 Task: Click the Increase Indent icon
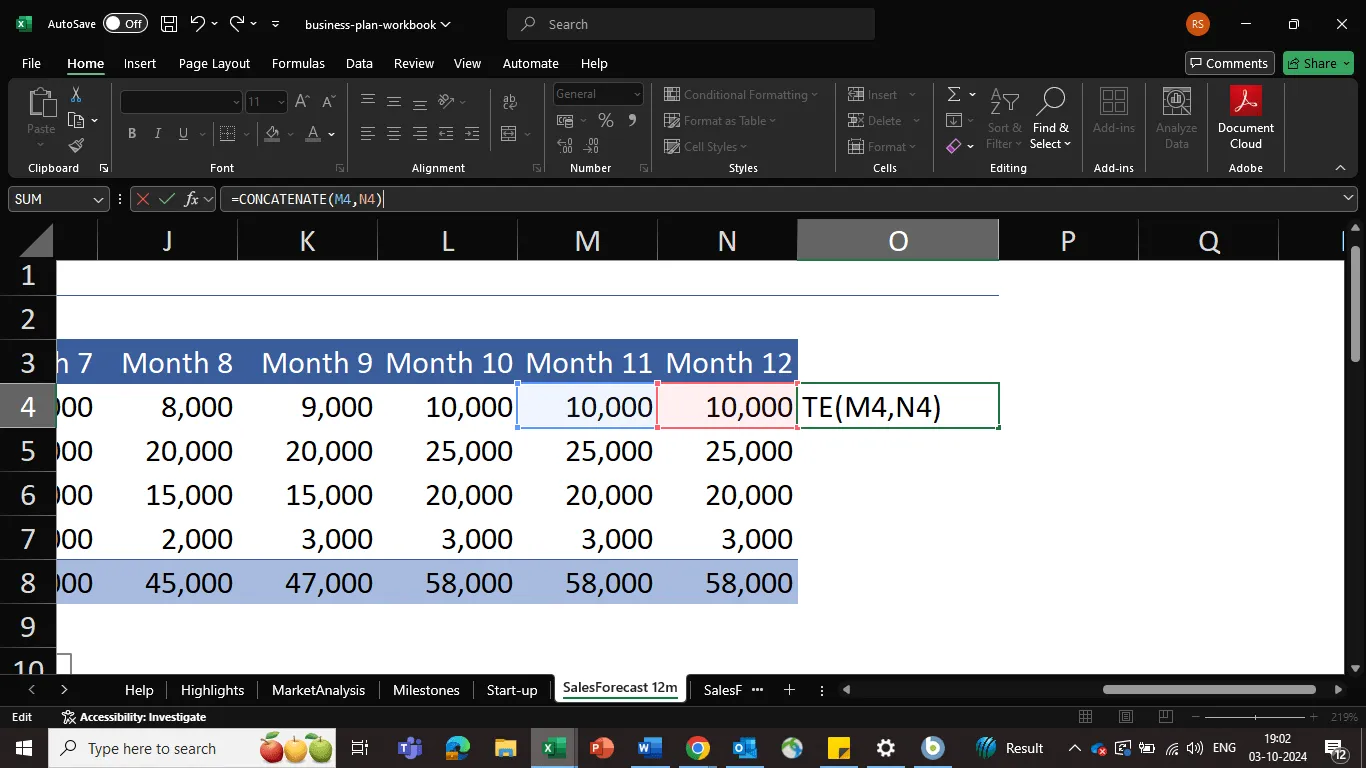(x=472, y=133)
